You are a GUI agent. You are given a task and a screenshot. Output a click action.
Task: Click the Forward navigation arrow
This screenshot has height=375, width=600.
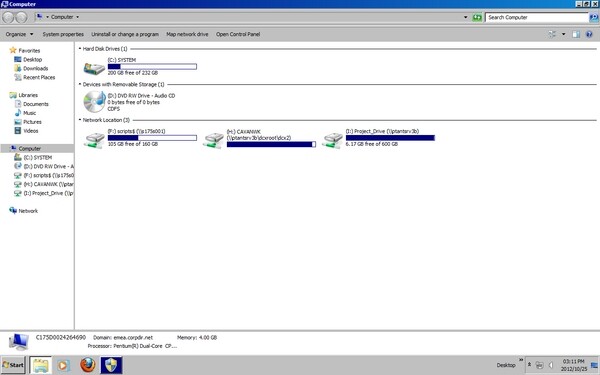tap(21, 17)
